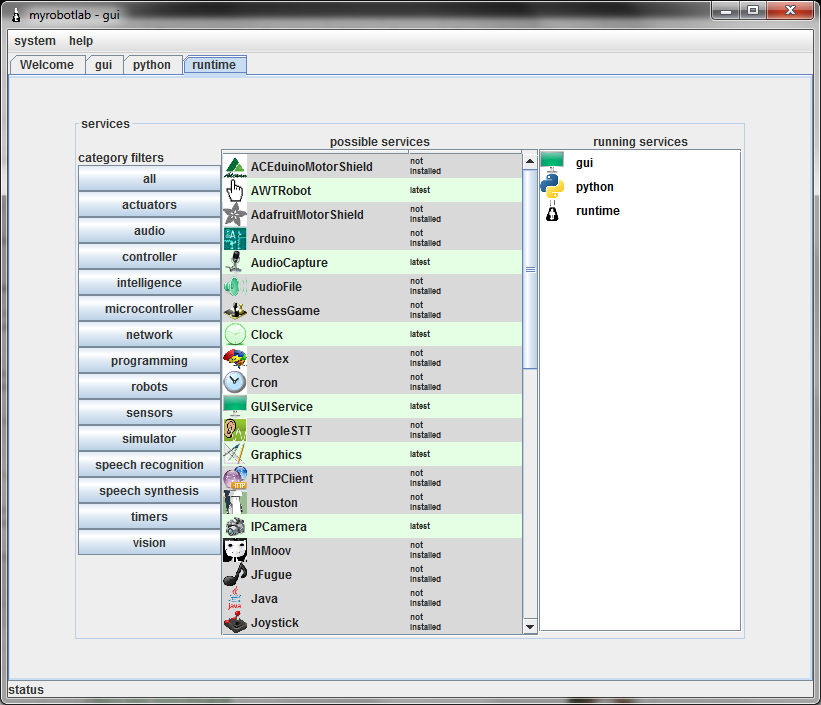Select the runtime tab

pos(214,65)
